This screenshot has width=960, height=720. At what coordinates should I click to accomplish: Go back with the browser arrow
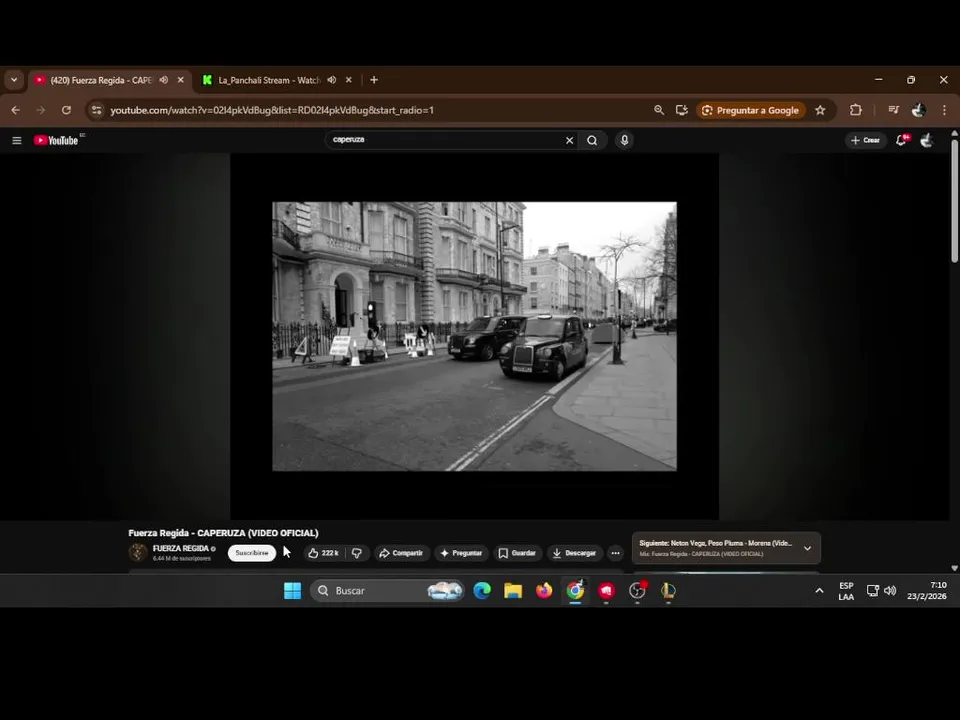click(16, 110)
